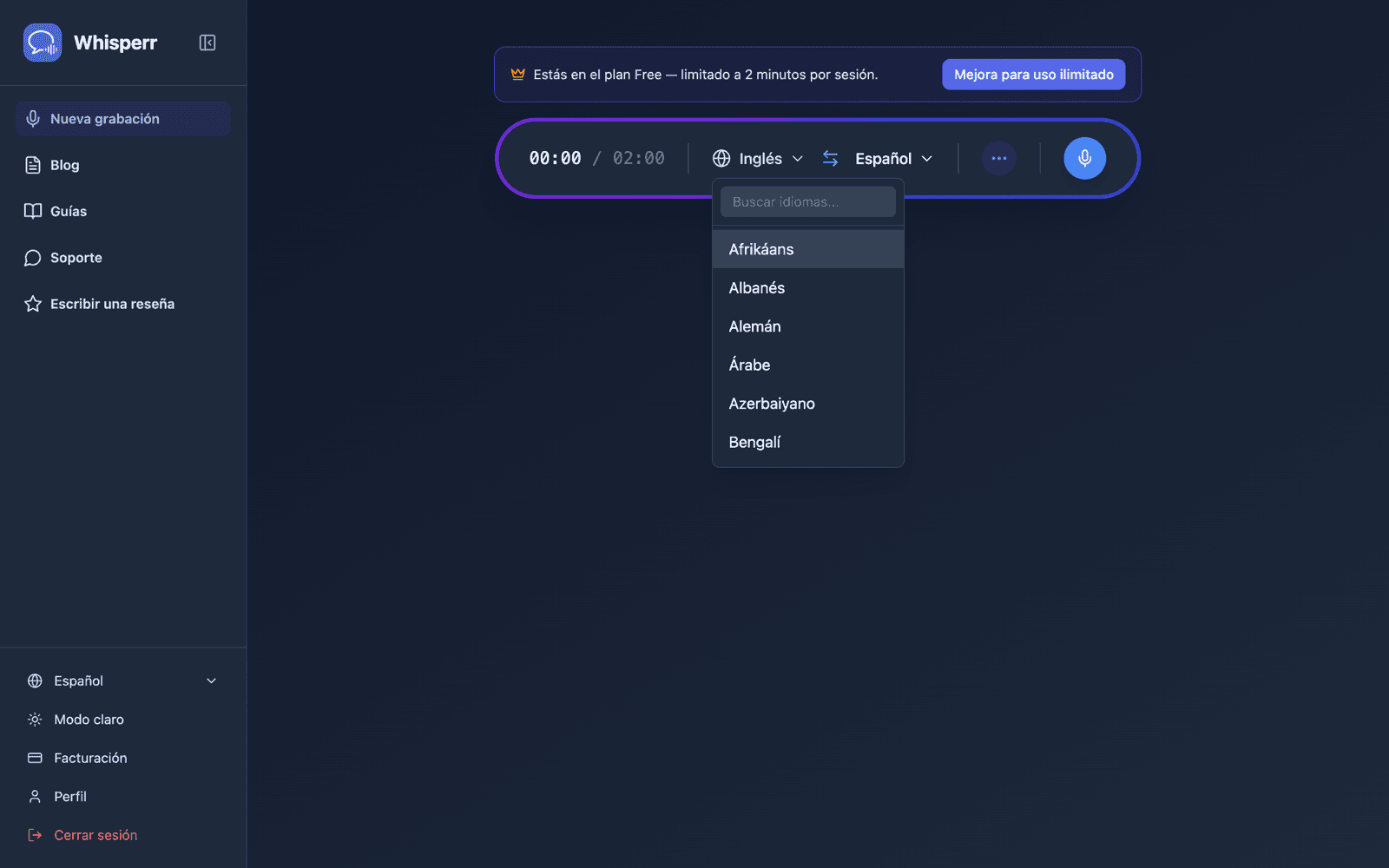Open the Español target language dropdown
The height and width of the screenshot is (868, 1389).
(894, 159)
